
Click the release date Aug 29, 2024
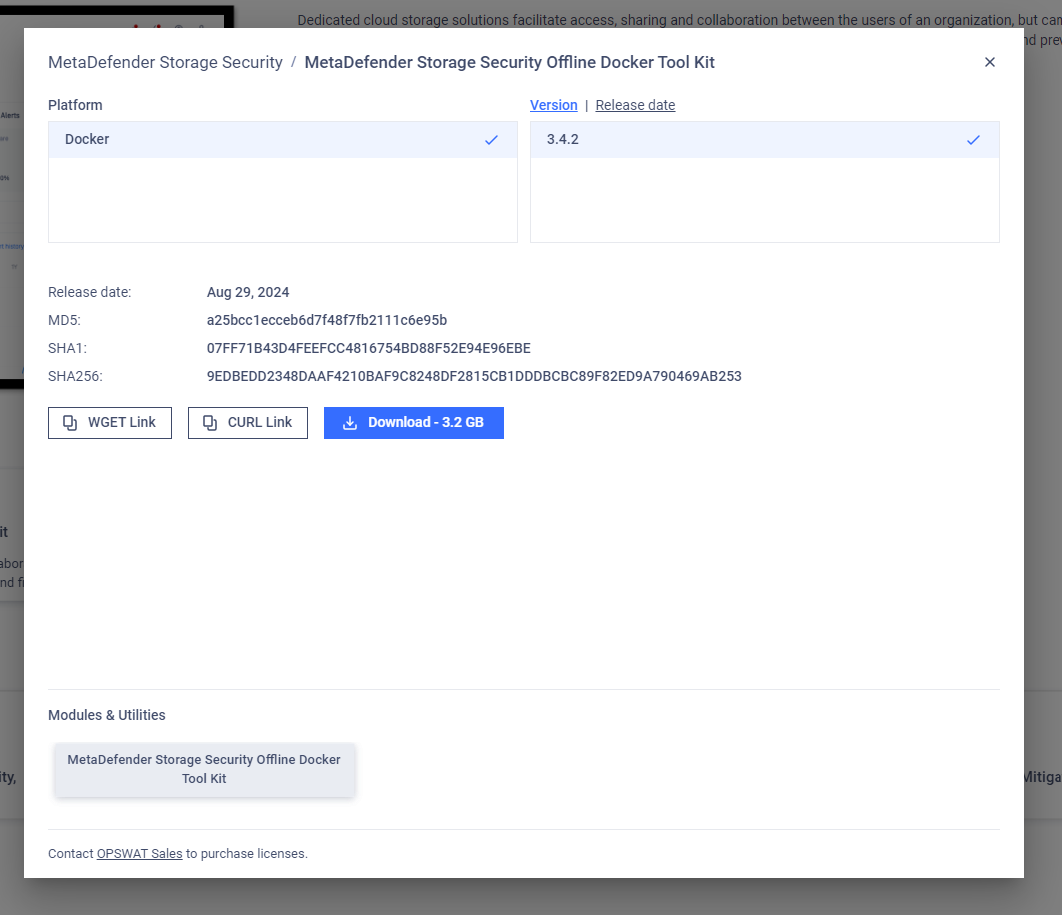(x=248, y=292)
